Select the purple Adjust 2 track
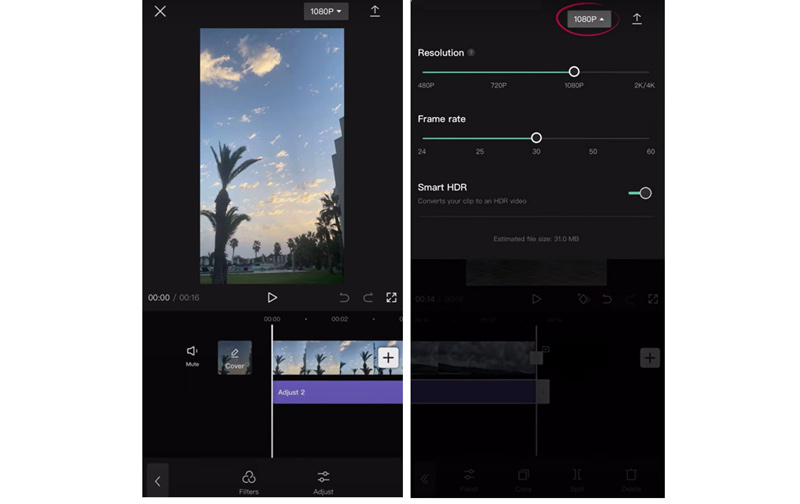The height and width of the screenshot is (504, 800). [x=337, y=392]
